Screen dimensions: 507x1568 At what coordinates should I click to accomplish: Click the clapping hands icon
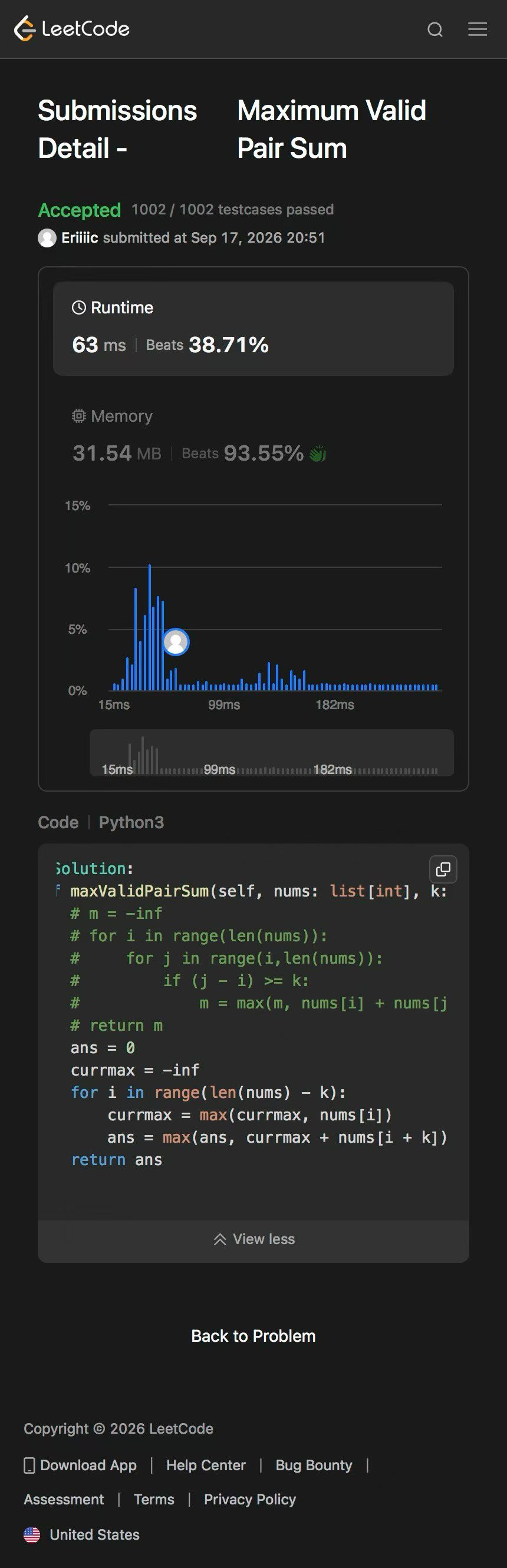click(318, 454)
